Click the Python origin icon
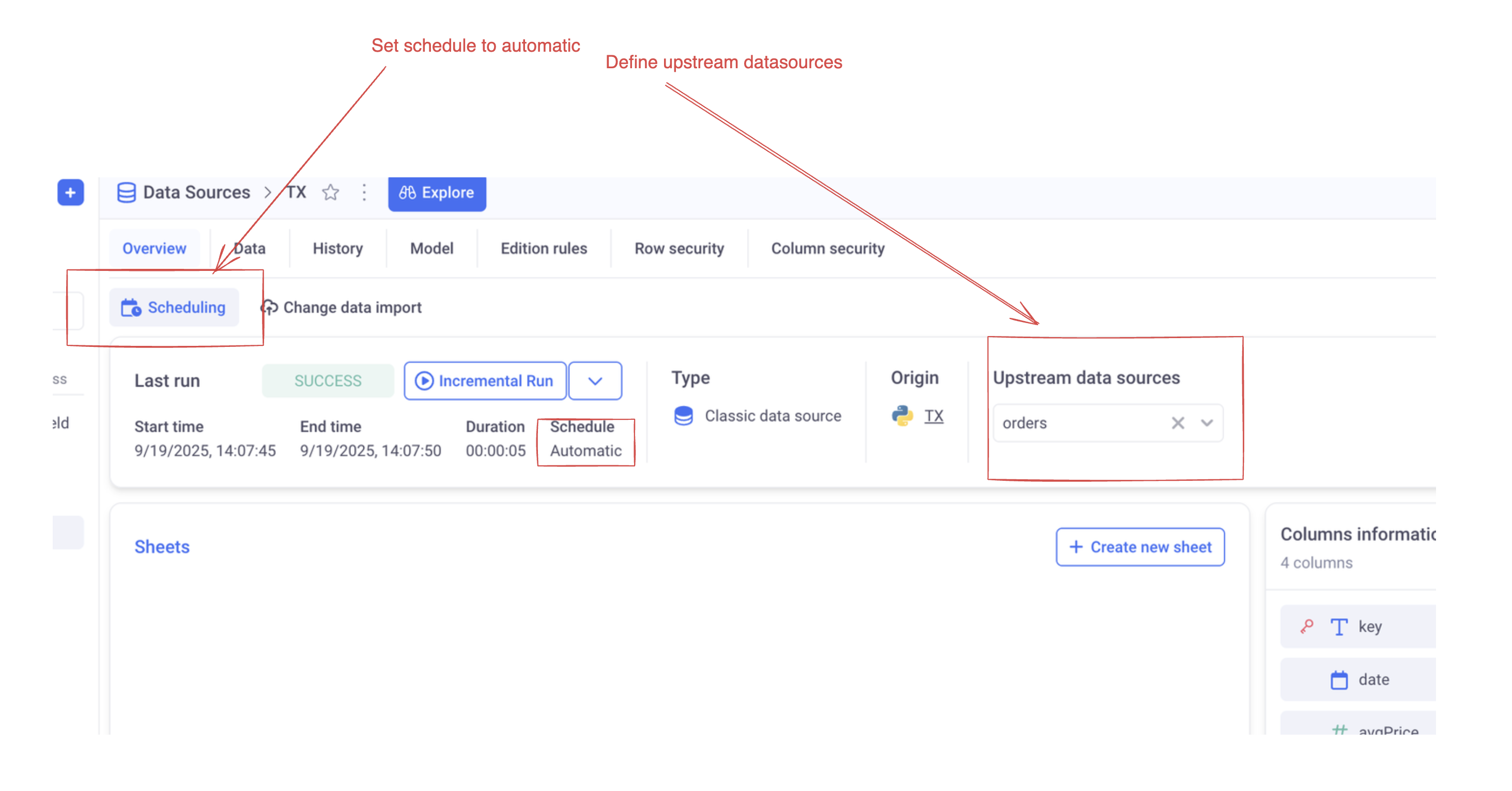Viewport: 1512px width, 791px height. click(902, 416)
